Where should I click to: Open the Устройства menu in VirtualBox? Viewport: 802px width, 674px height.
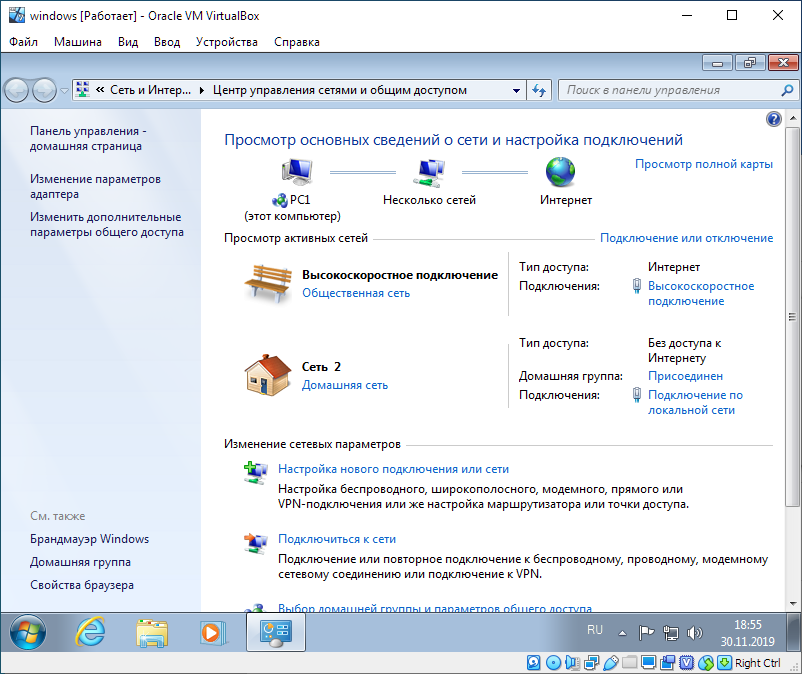point(227,42)
